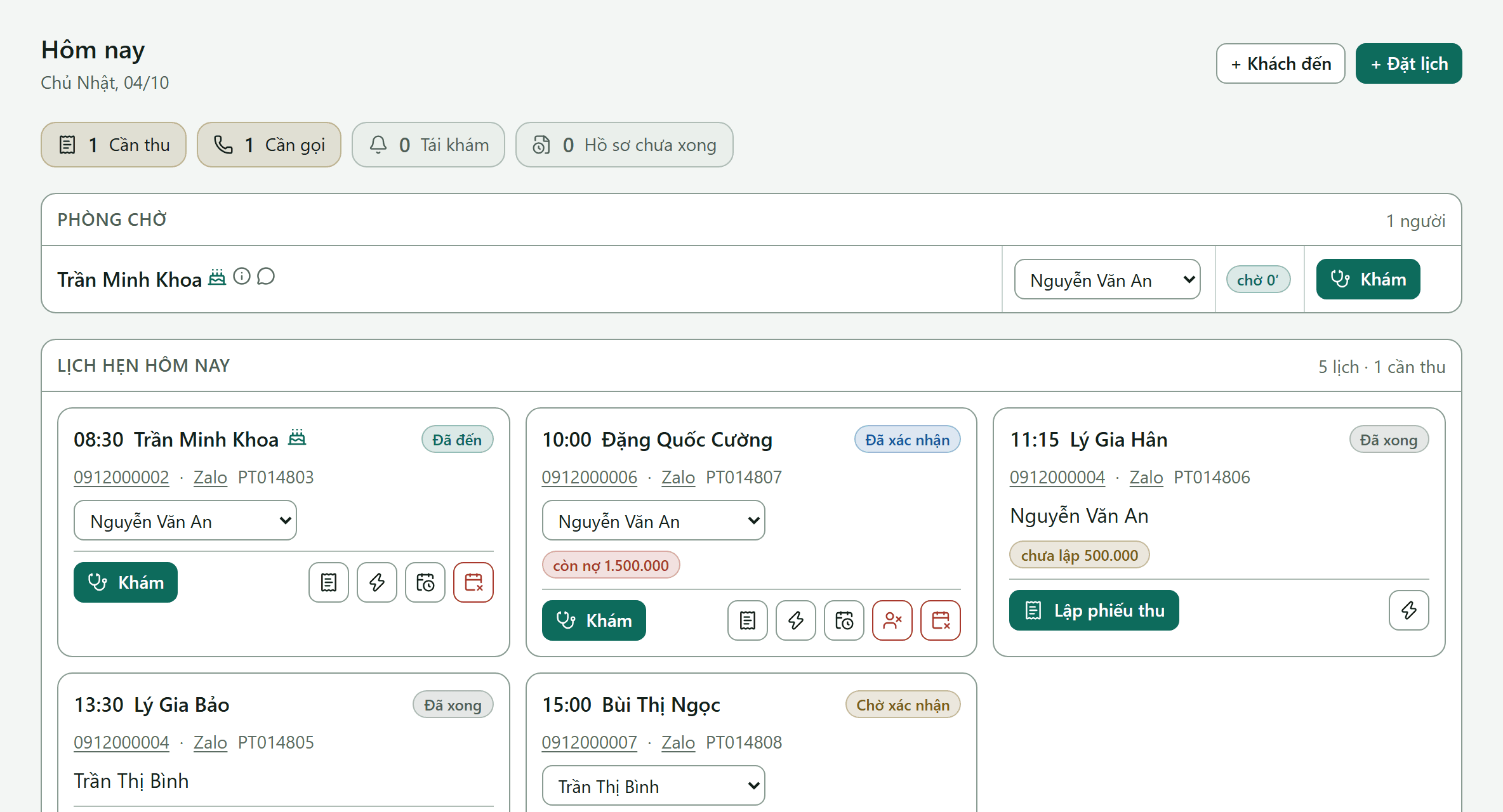Click lightning icon on 08:30 Trần Minh Khoa card
This screenshot has width=1503, height=812.
pos(377,582)
